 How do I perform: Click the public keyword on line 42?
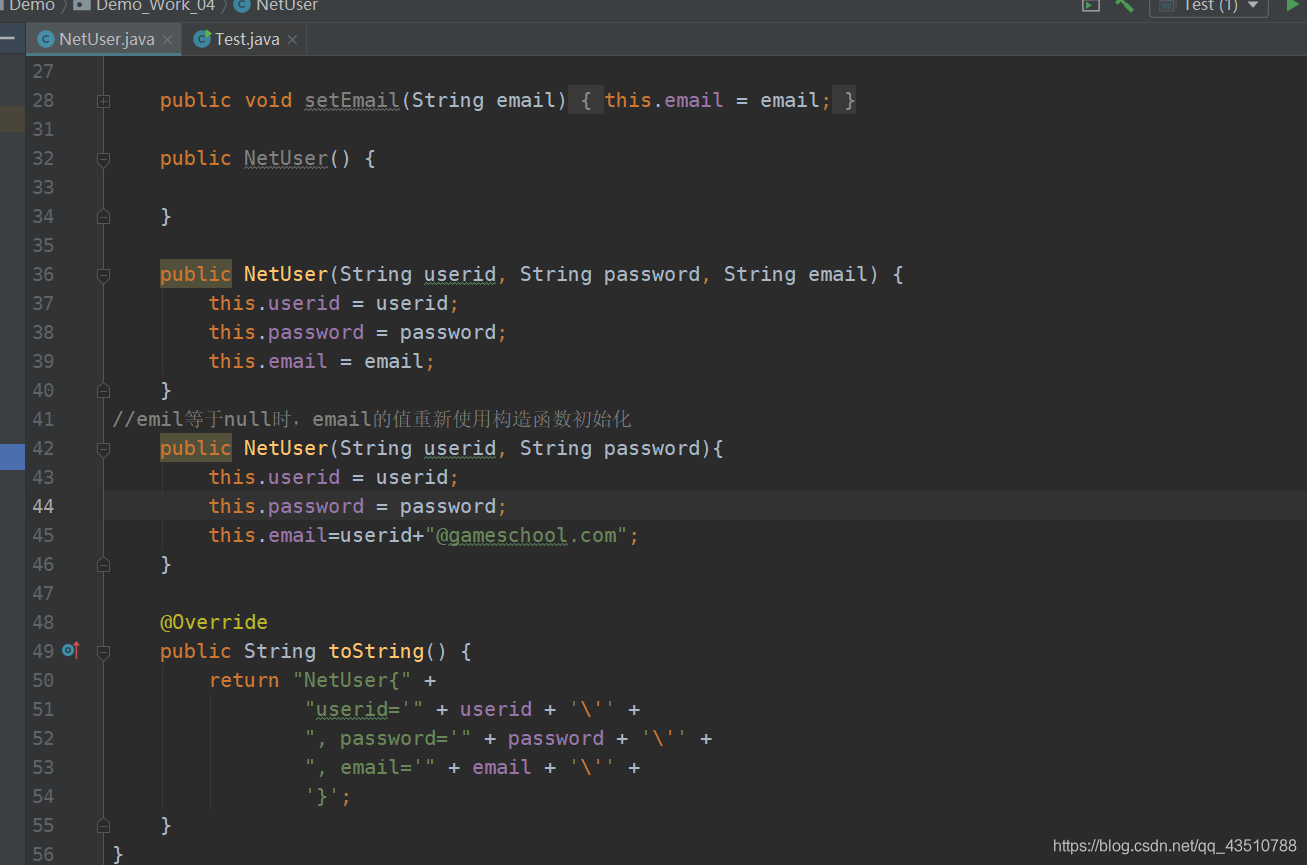[195, 448]
